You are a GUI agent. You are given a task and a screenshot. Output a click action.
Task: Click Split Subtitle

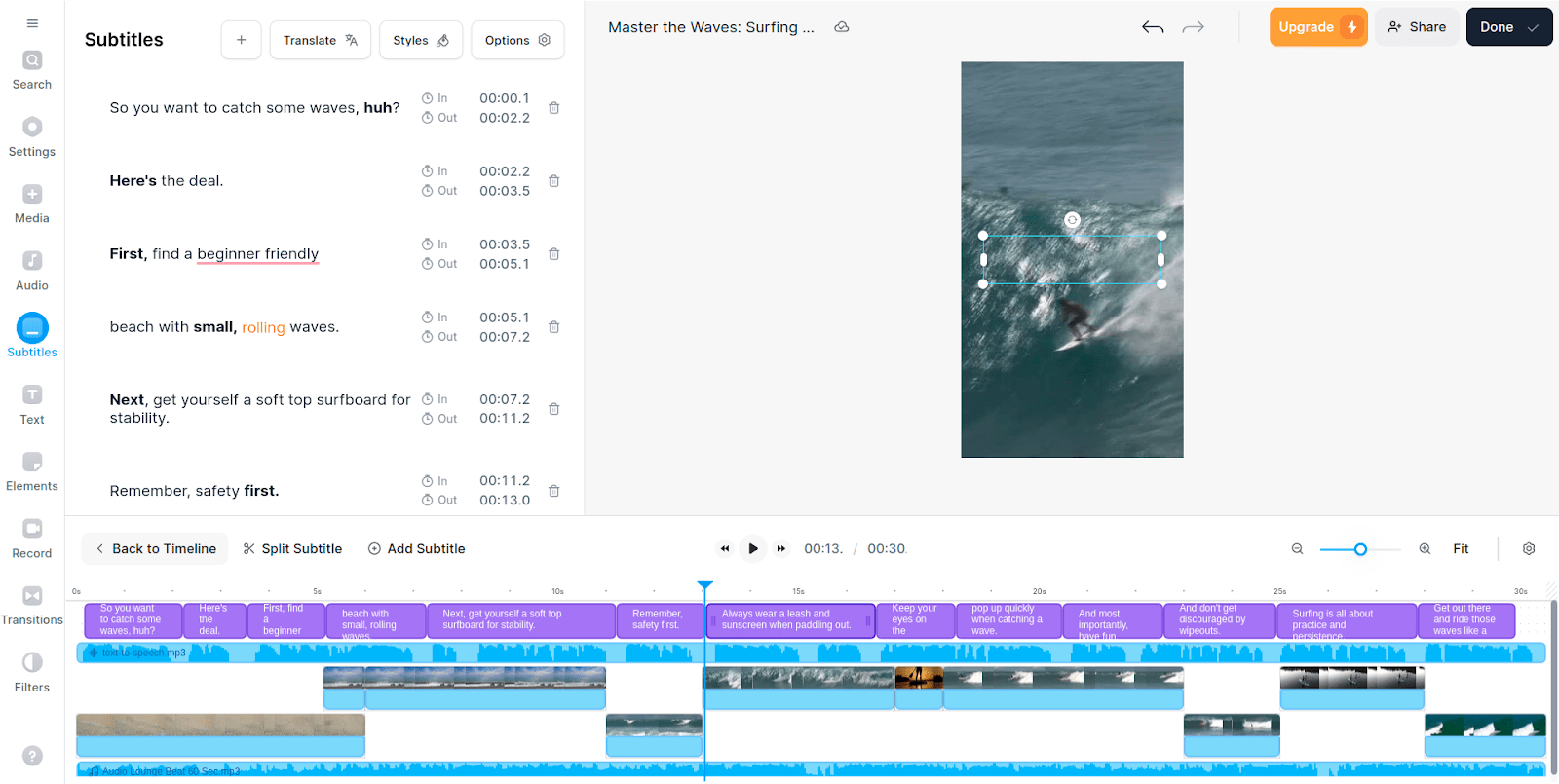pos(292,549)
